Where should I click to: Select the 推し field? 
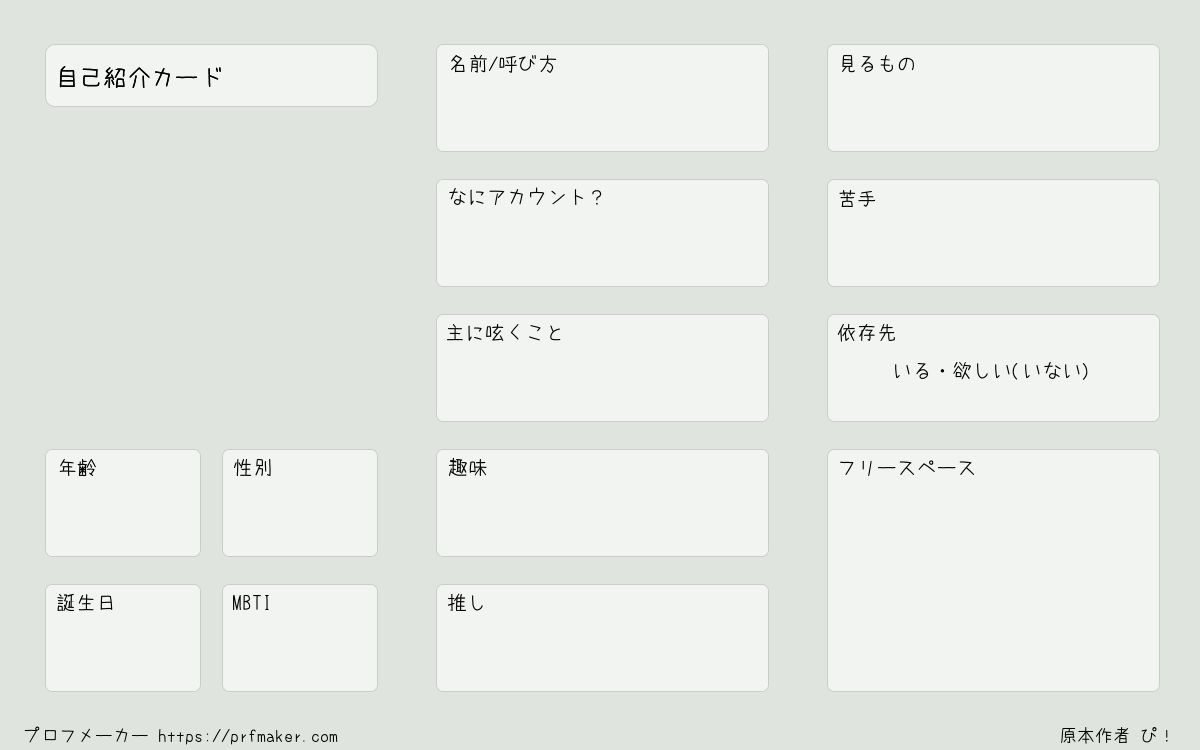tap(602, 638)
